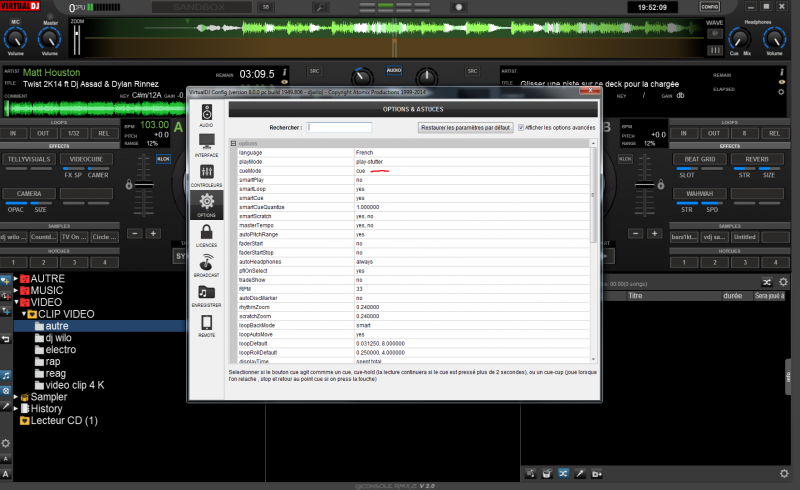Click 'Restaurer les paramètres par défaut' button
Viewport: 800px width, 490px height.
465,128
